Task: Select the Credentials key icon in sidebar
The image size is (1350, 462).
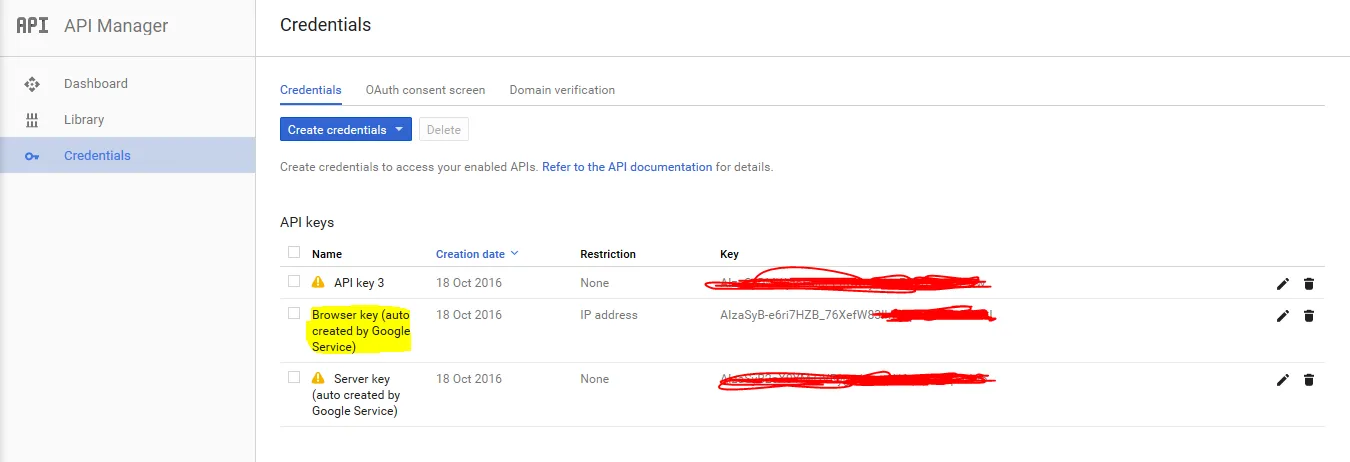Action: pyautogui.click(x=32, y=156)
